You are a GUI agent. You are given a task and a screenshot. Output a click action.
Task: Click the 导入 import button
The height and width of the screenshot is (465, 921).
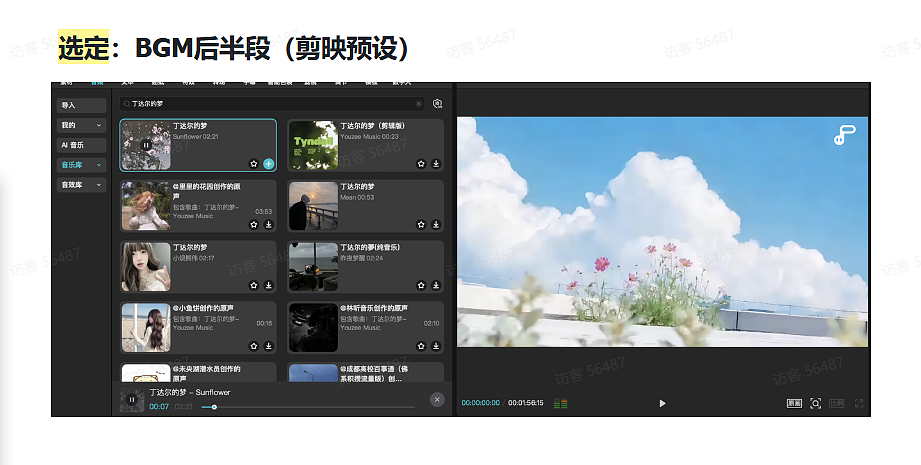tap(82, 105)
